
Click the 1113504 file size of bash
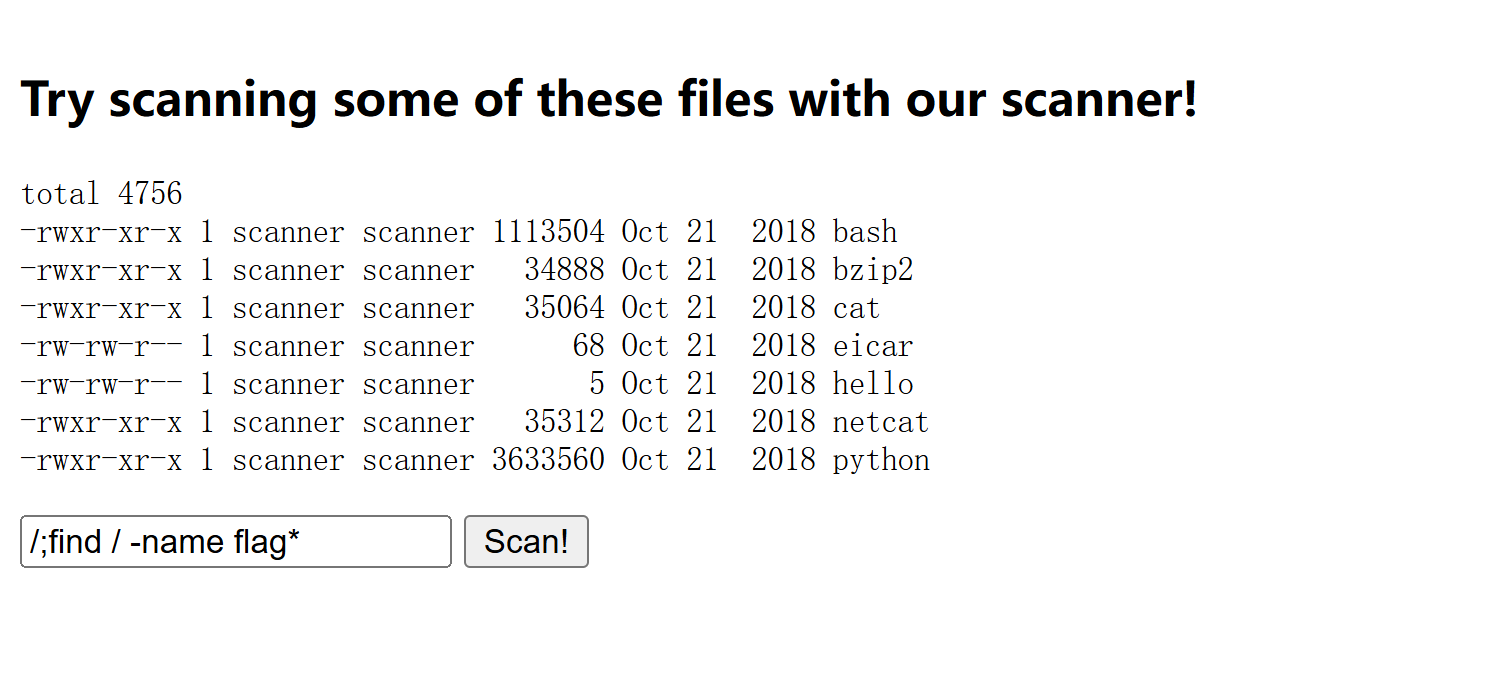click(548, 232)
